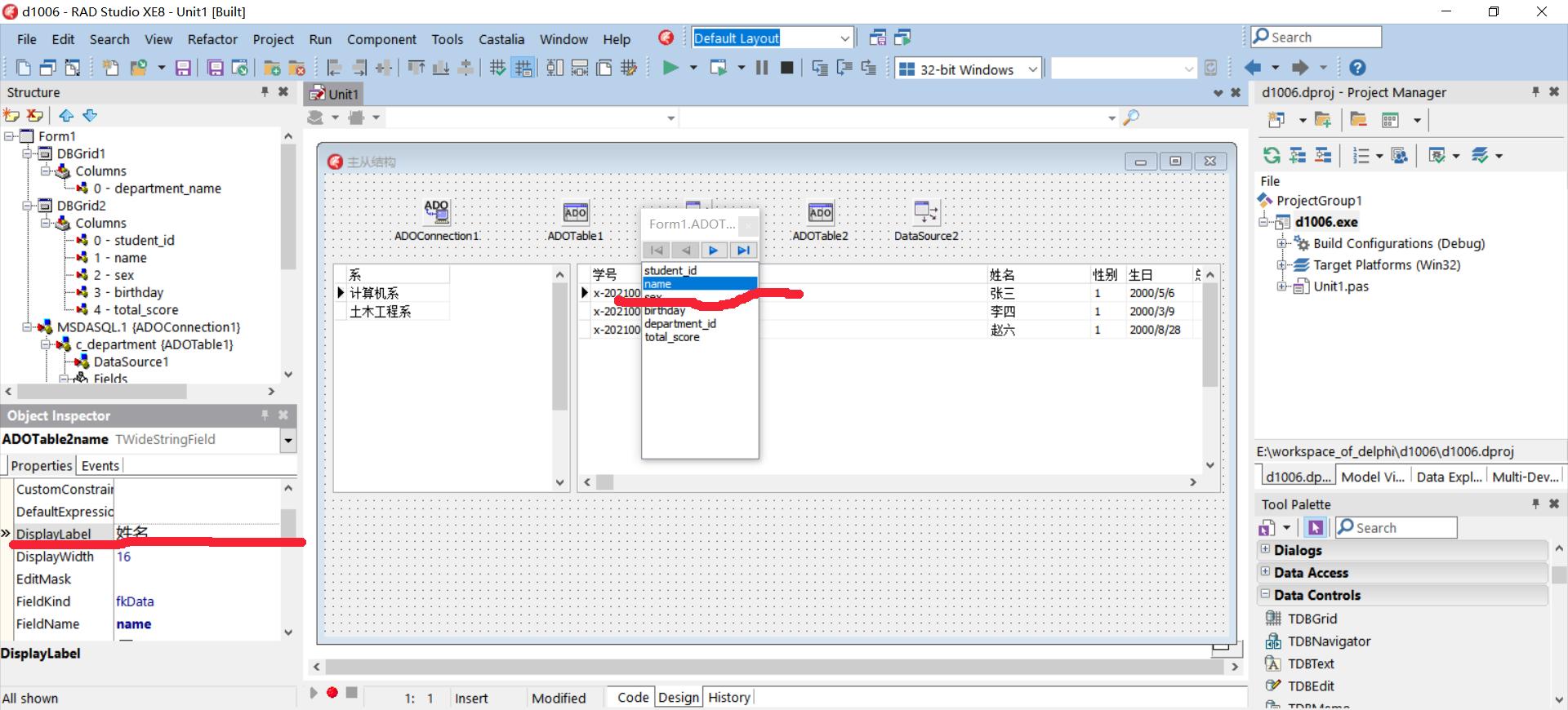Select the DataSource2 component on form
The image size is (1568, 710).
tap(926, 212)
